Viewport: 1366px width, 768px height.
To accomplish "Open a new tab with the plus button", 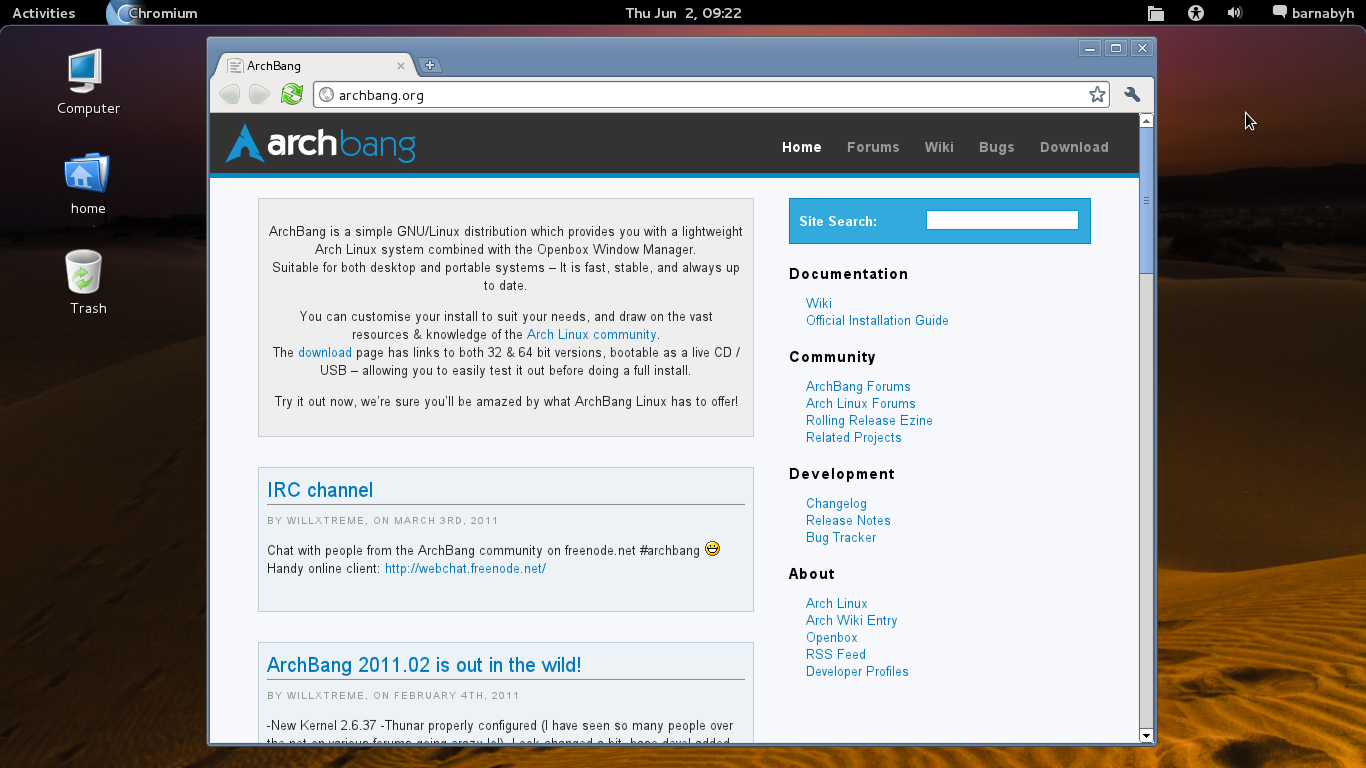I will point(430,66).
